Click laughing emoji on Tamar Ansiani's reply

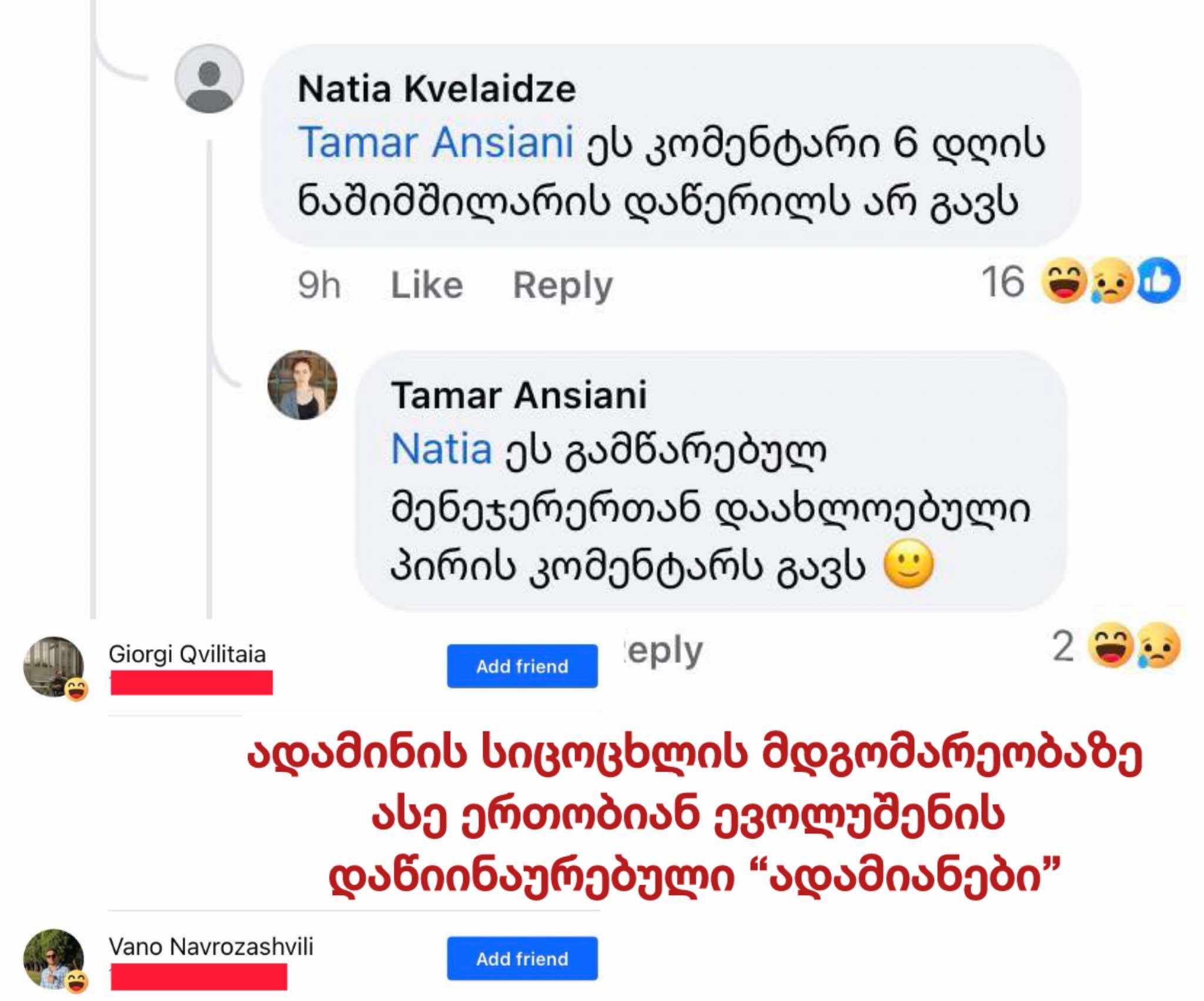(x=1110, y=647)
